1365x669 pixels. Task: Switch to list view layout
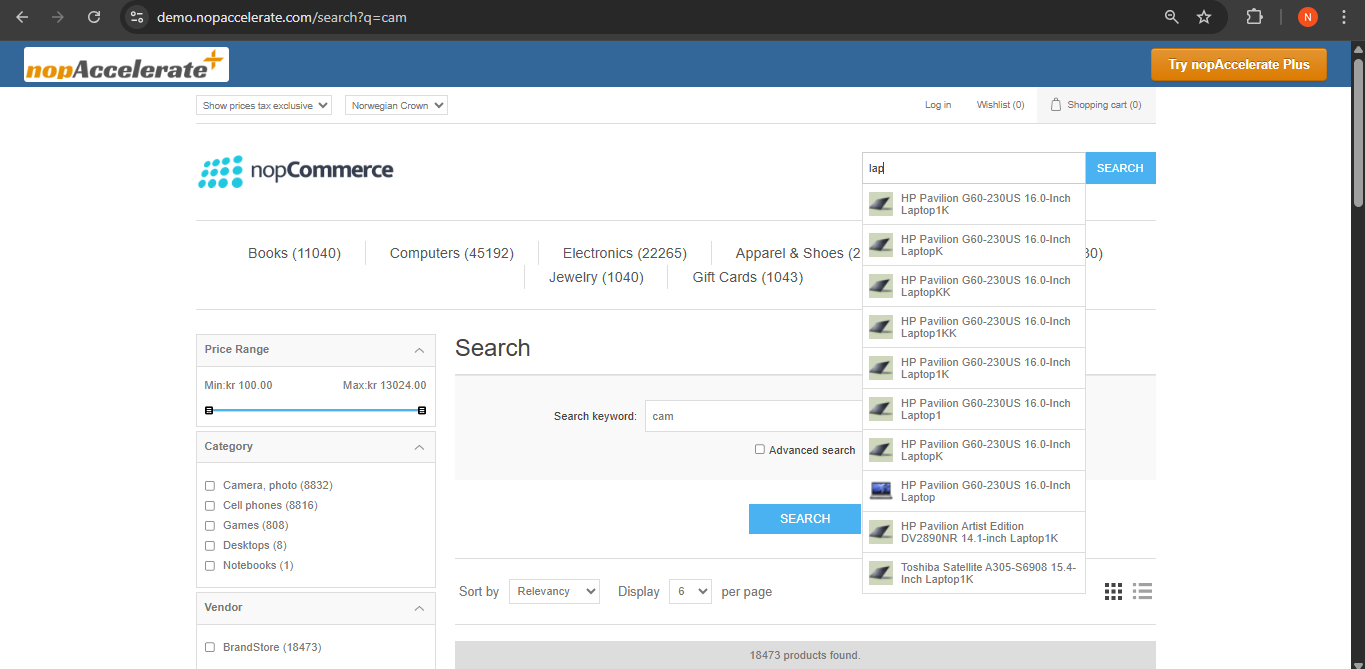click(1142, 591)
